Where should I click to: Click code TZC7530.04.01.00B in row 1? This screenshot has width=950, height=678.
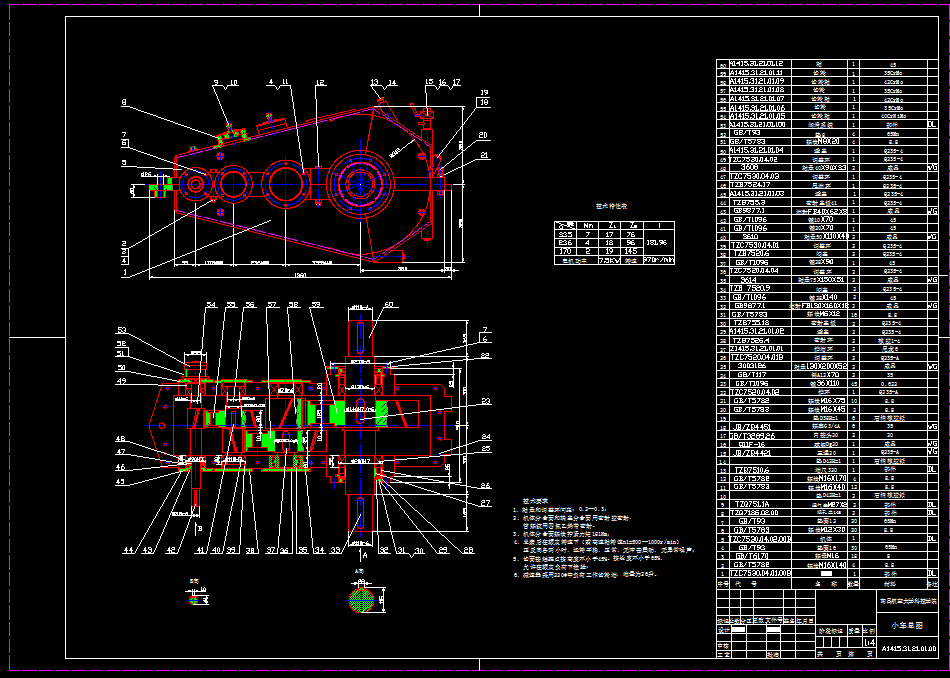click(x=760, y=573)
